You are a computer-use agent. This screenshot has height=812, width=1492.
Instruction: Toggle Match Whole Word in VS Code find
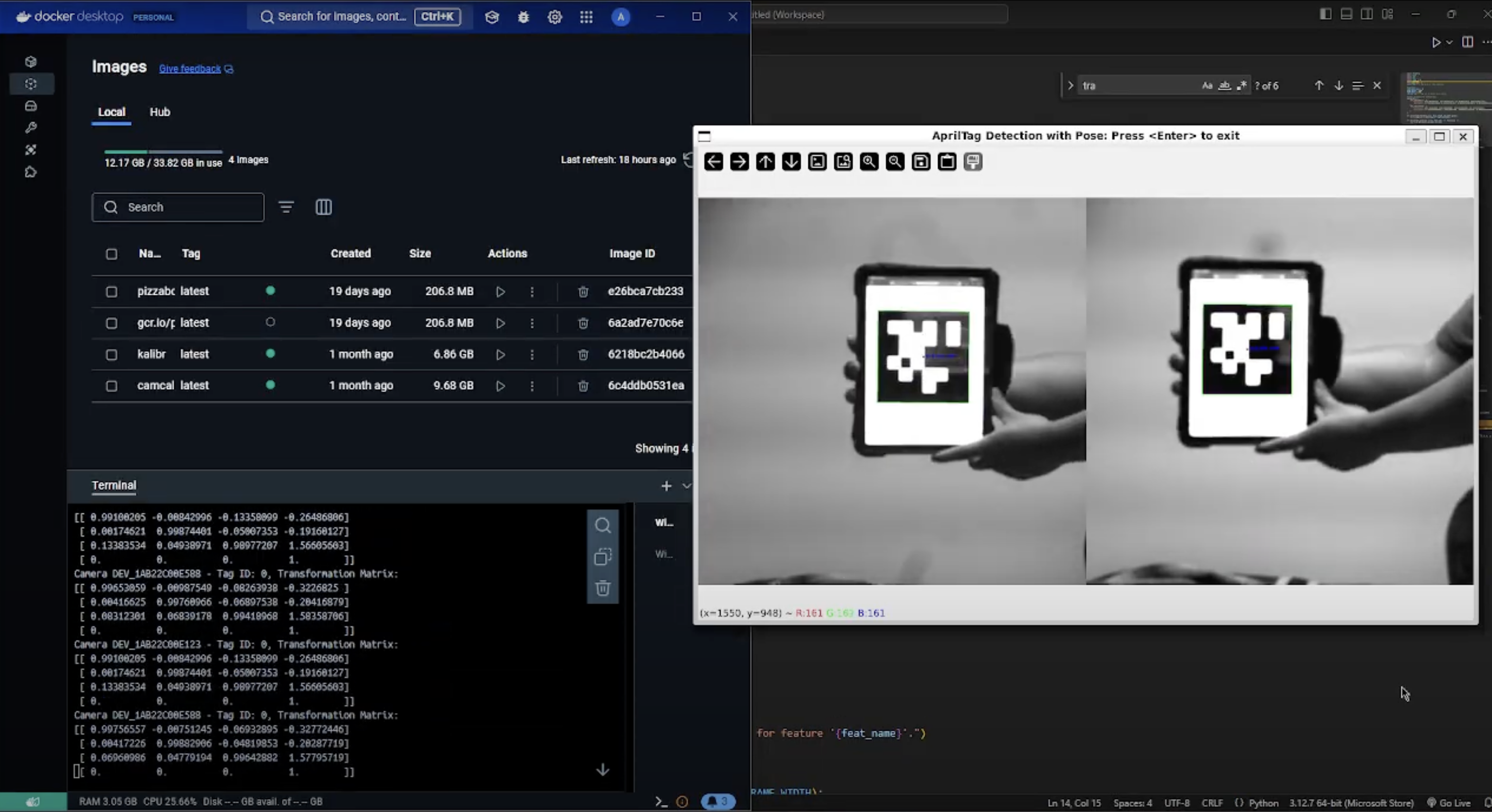pyautogui.click(x=1225, y=86)
